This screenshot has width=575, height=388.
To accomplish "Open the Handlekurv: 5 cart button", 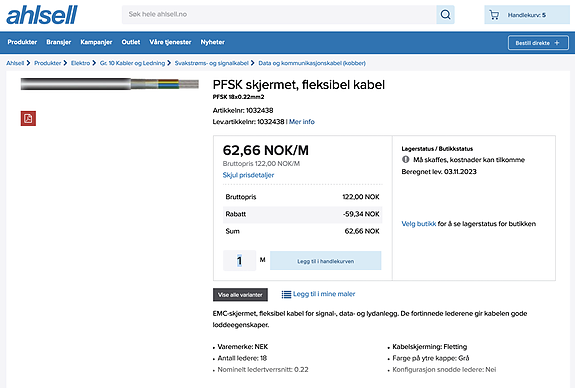I will click(x=527, y=15).
